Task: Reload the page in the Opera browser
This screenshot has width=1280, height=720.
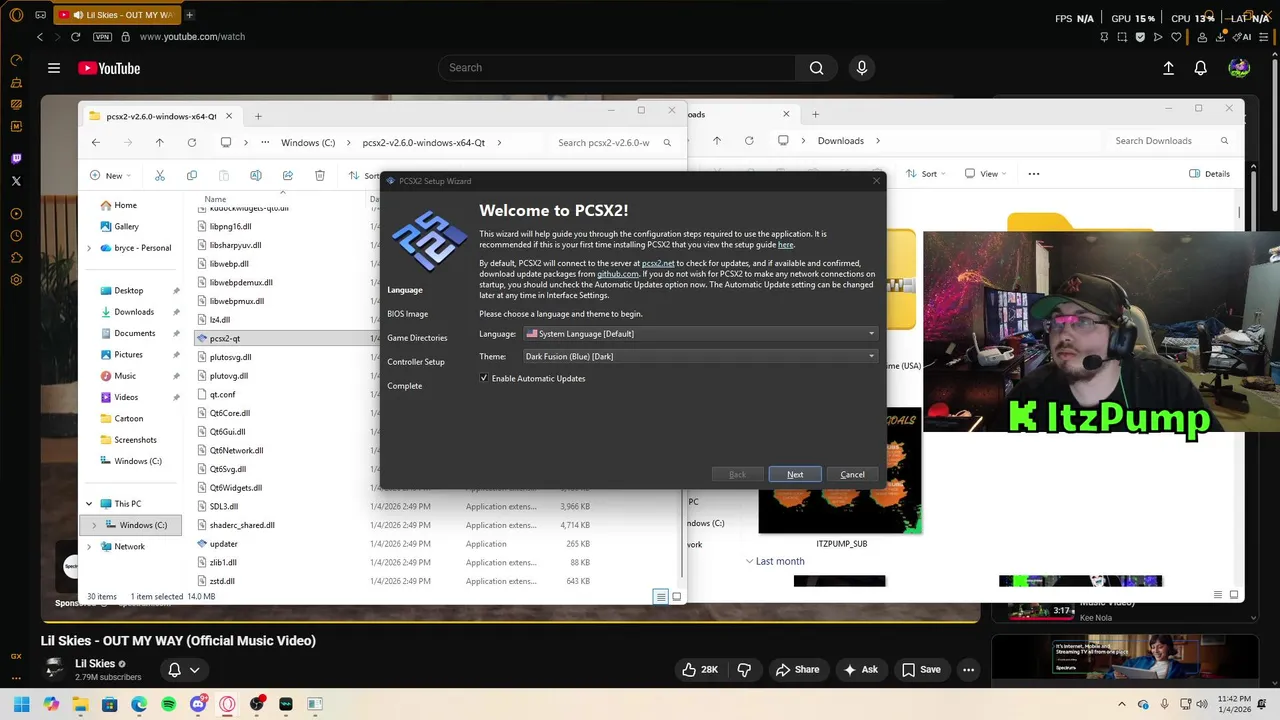Action: pyautogui.click(x=75, y=37)
